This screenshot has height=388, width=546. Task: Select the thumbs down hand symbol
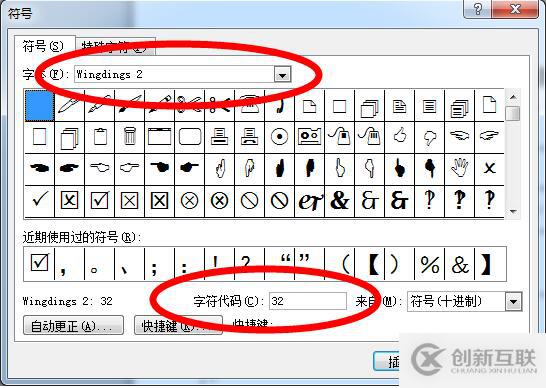coord(429,137)
